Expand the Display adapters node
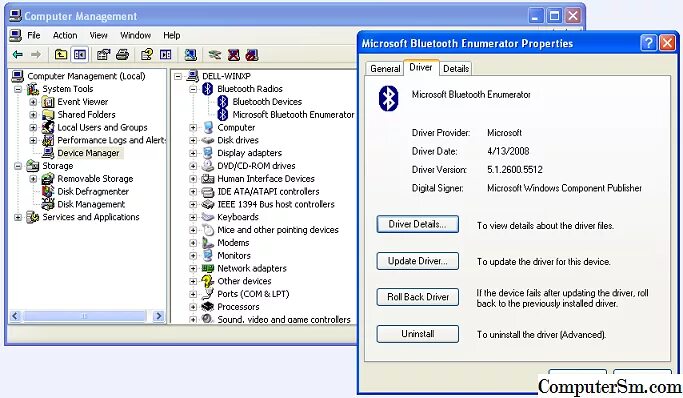Screen dimensions: 683x398 (x=193, y=153)
